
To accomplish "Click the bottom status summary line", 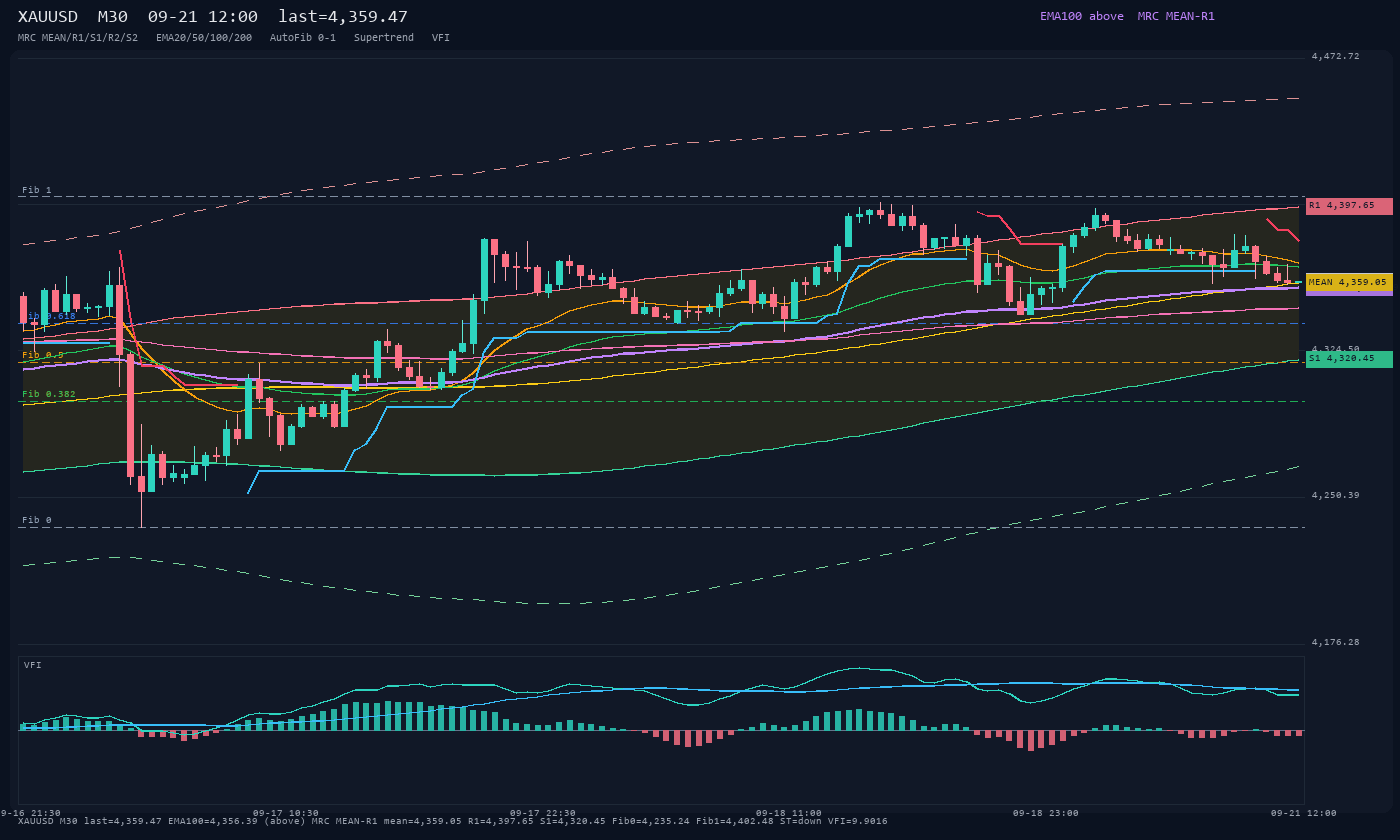I will point(452,822).
